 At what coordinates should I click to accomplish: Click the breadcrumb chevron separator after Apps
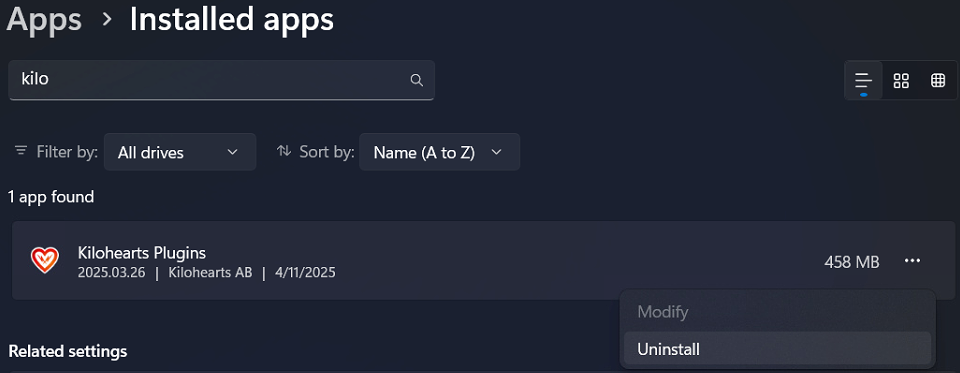pos(107,20)
